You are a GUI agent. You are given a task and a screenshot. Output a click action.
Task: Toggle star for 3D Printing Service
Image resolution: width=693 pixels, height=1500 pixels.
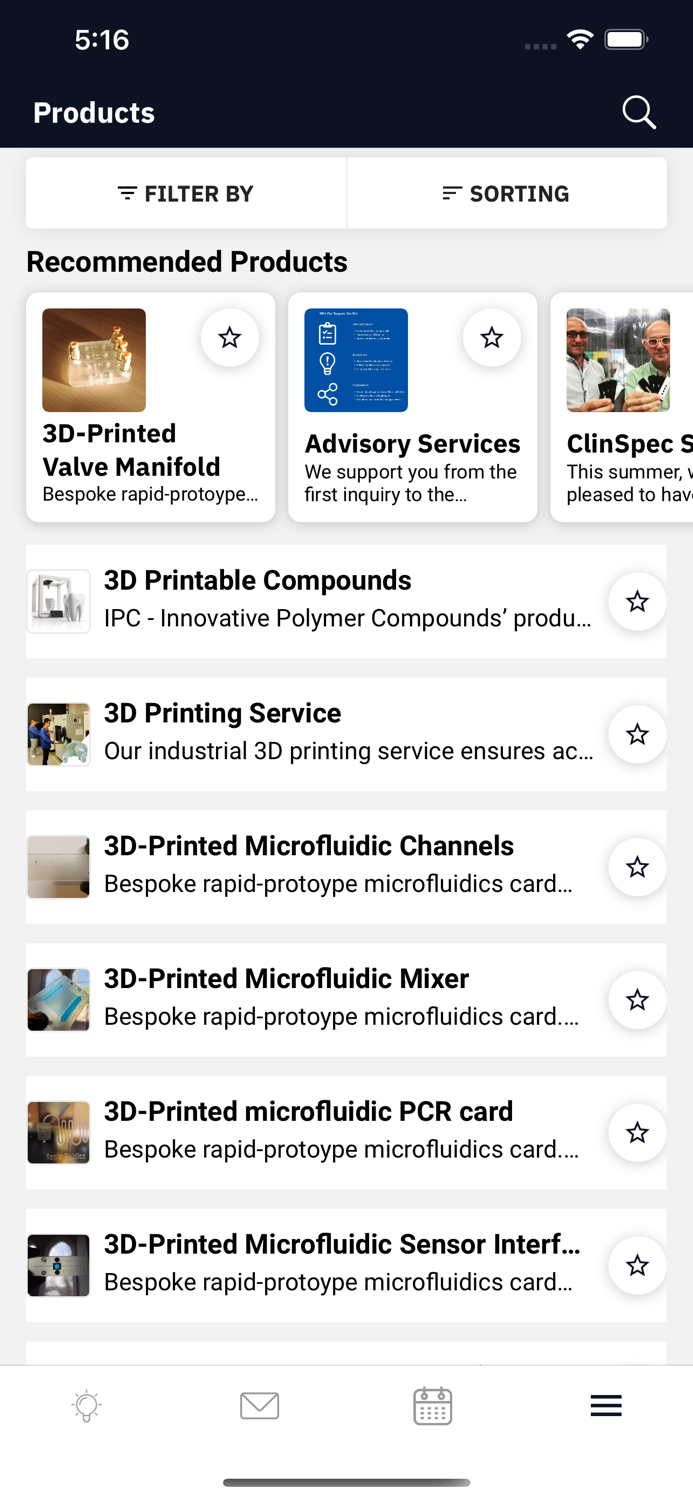(637, 734)
